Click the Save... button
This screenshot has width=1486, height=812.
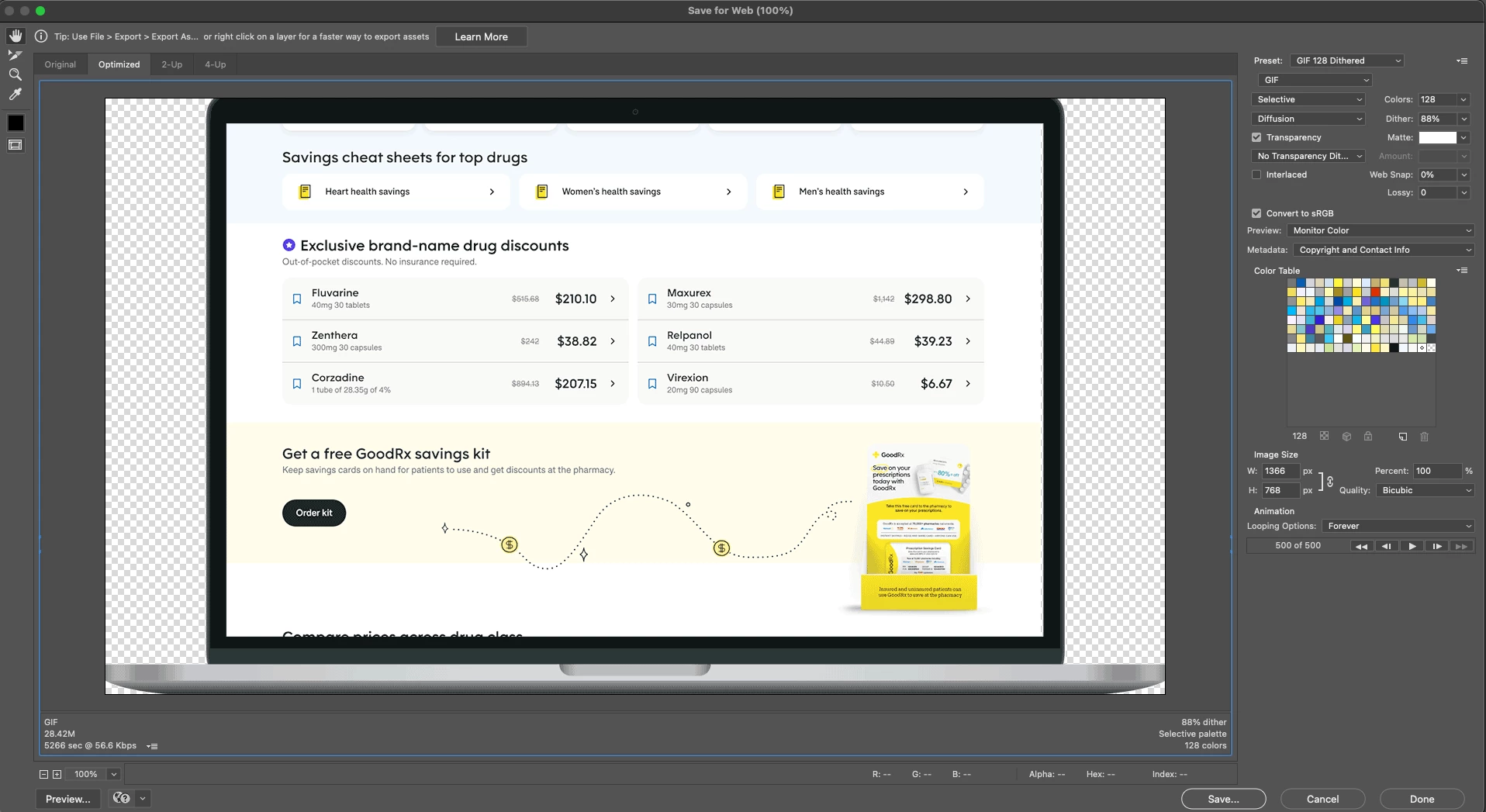1223,799
